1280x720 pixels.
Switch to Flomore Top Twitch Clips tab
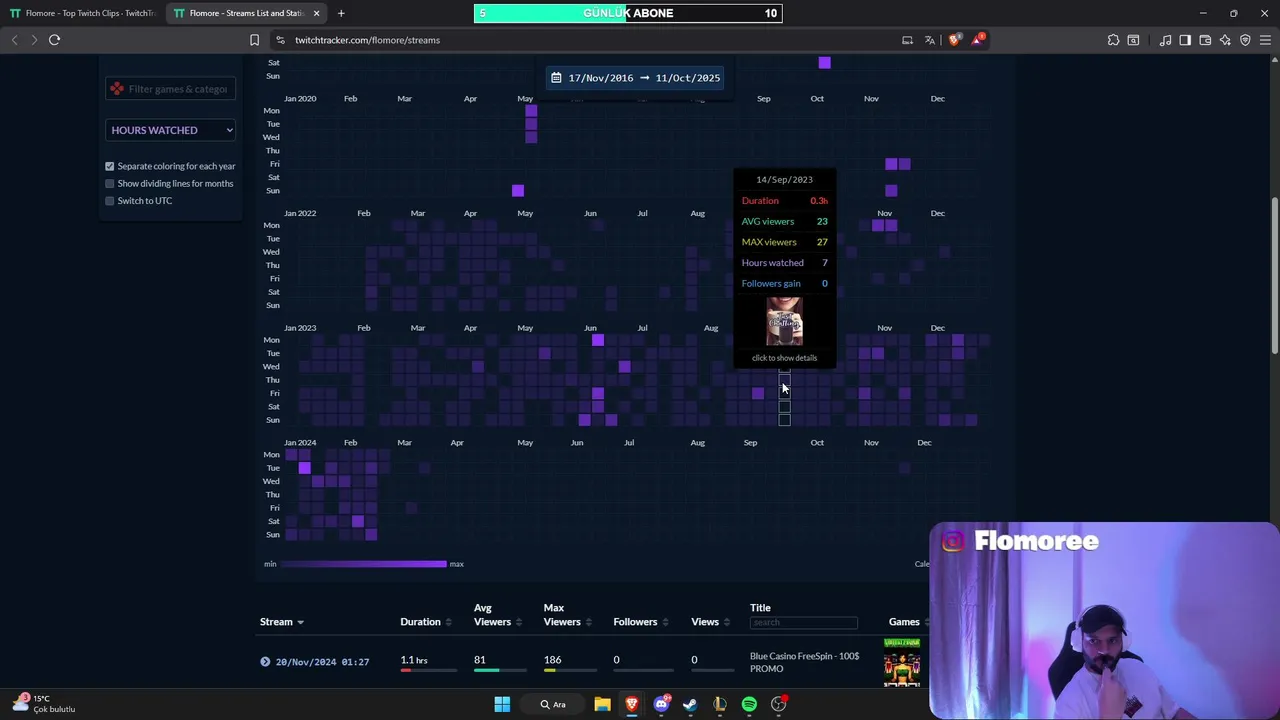coord(83,13)
